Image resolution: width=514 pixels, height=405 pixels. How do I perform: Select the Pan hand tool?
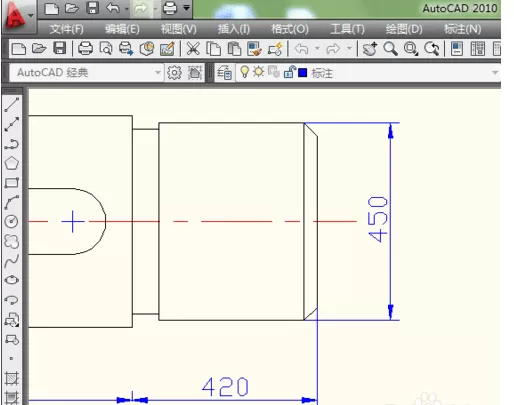click(370, 49)
